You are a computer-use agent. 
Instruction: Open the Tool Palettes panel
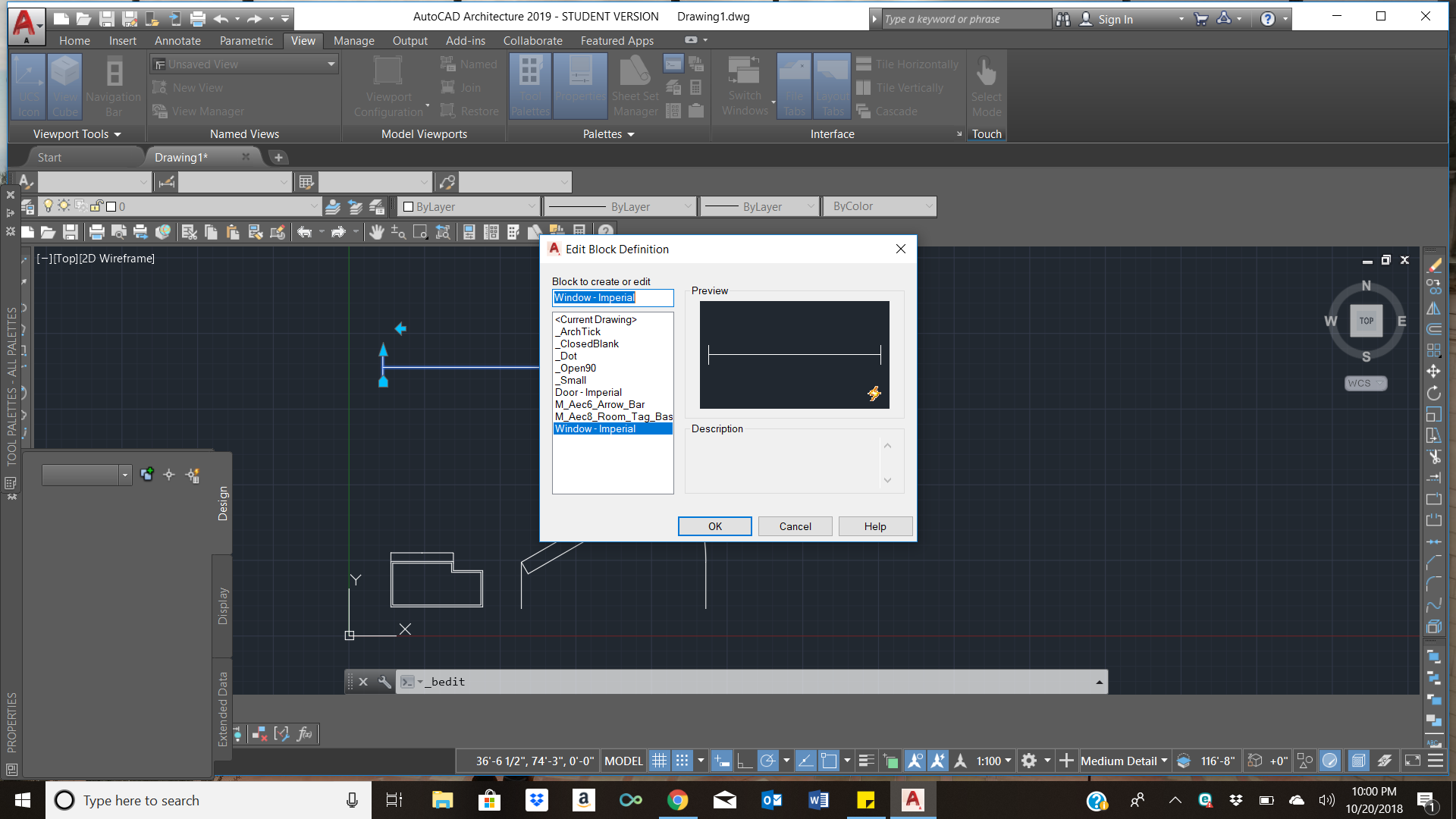click(x=529, y=85)
